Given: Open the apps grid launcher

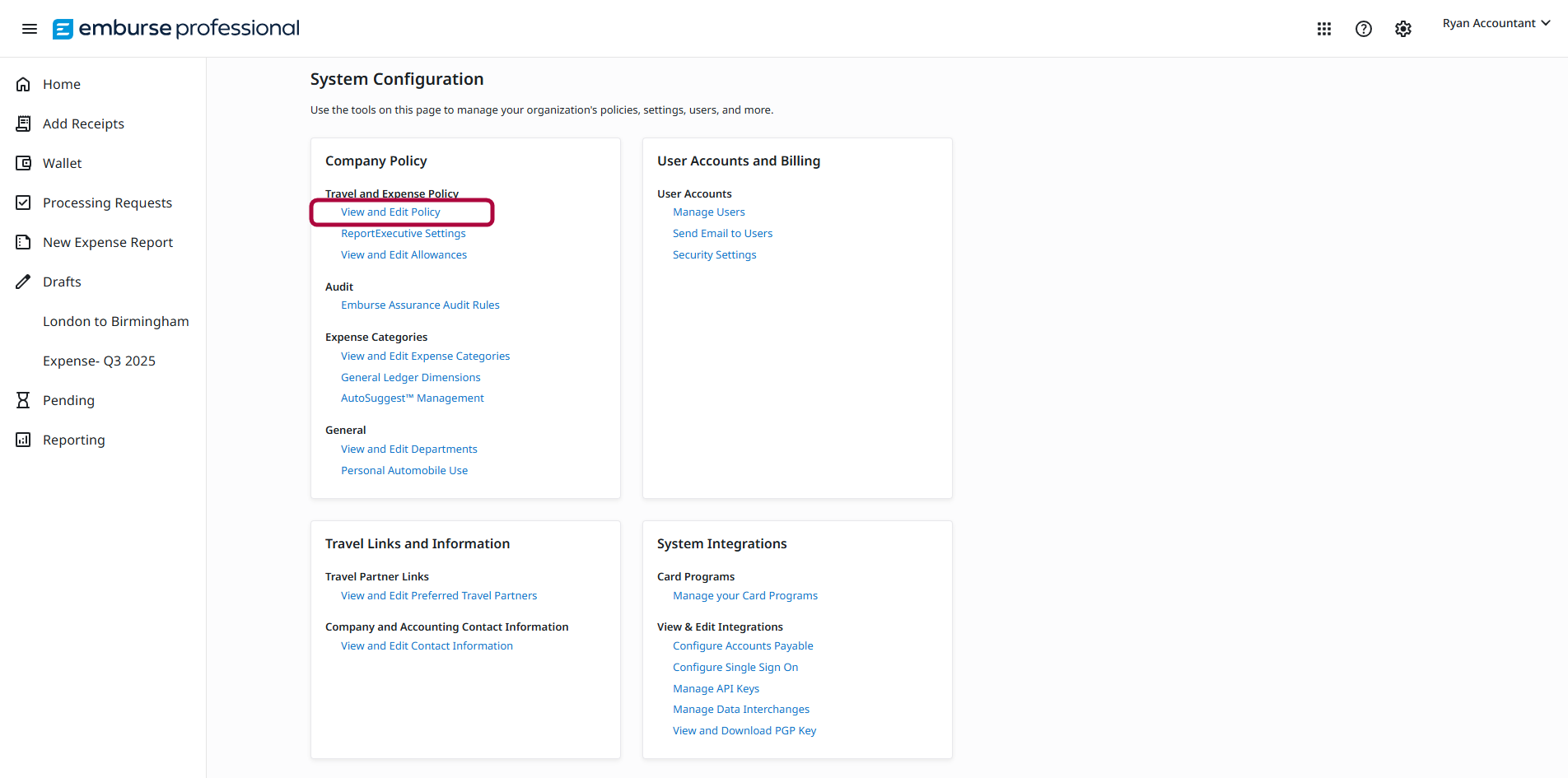Looking at the screenshot, I should click(x=1324, y=28).
